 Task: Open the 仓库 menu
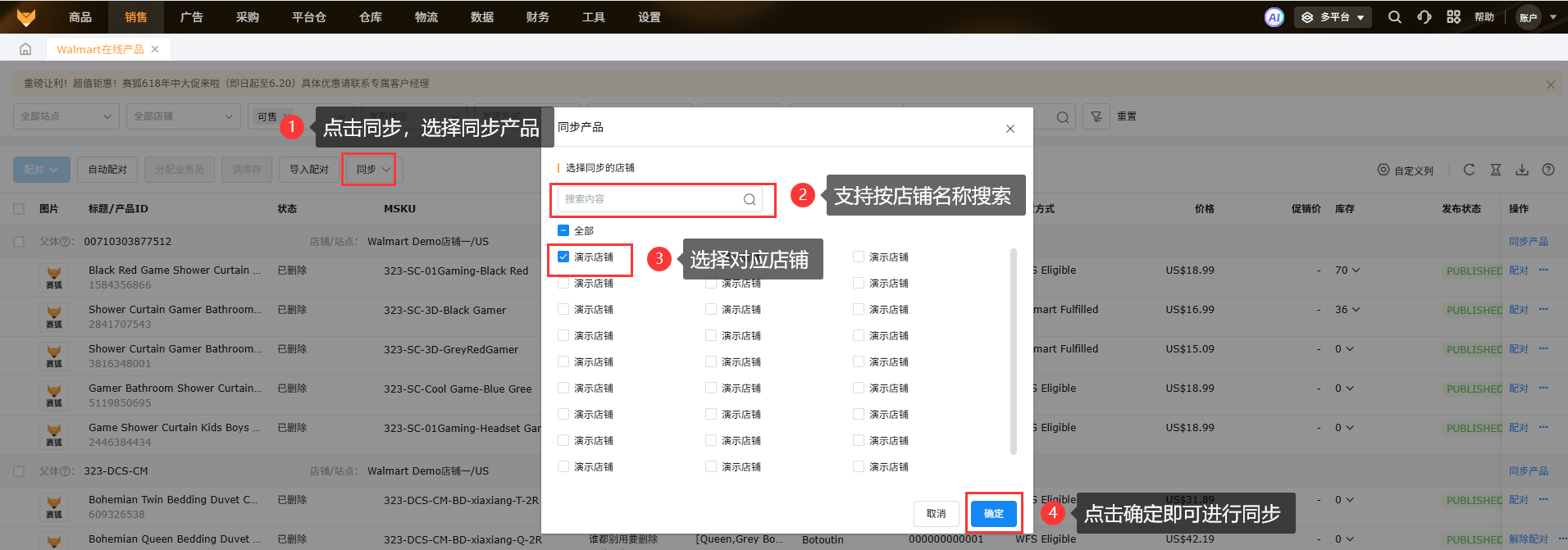(x=371, y=17)
